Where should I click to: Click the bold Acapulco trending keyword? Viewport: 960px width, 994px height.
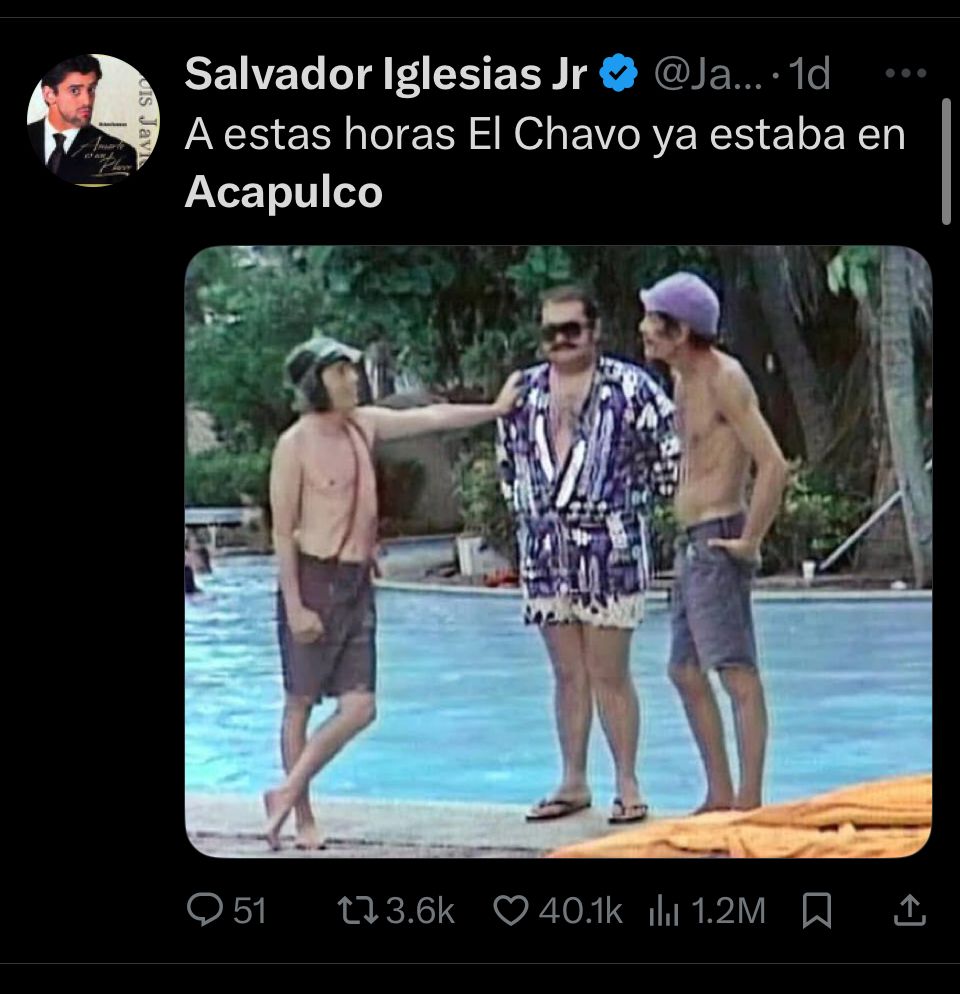click(283, 191)
